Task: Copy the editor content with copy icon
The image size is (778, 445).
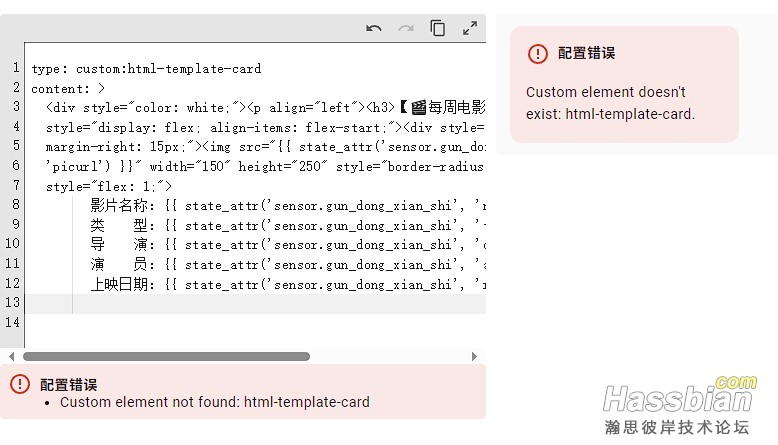Action: point(438,29)
